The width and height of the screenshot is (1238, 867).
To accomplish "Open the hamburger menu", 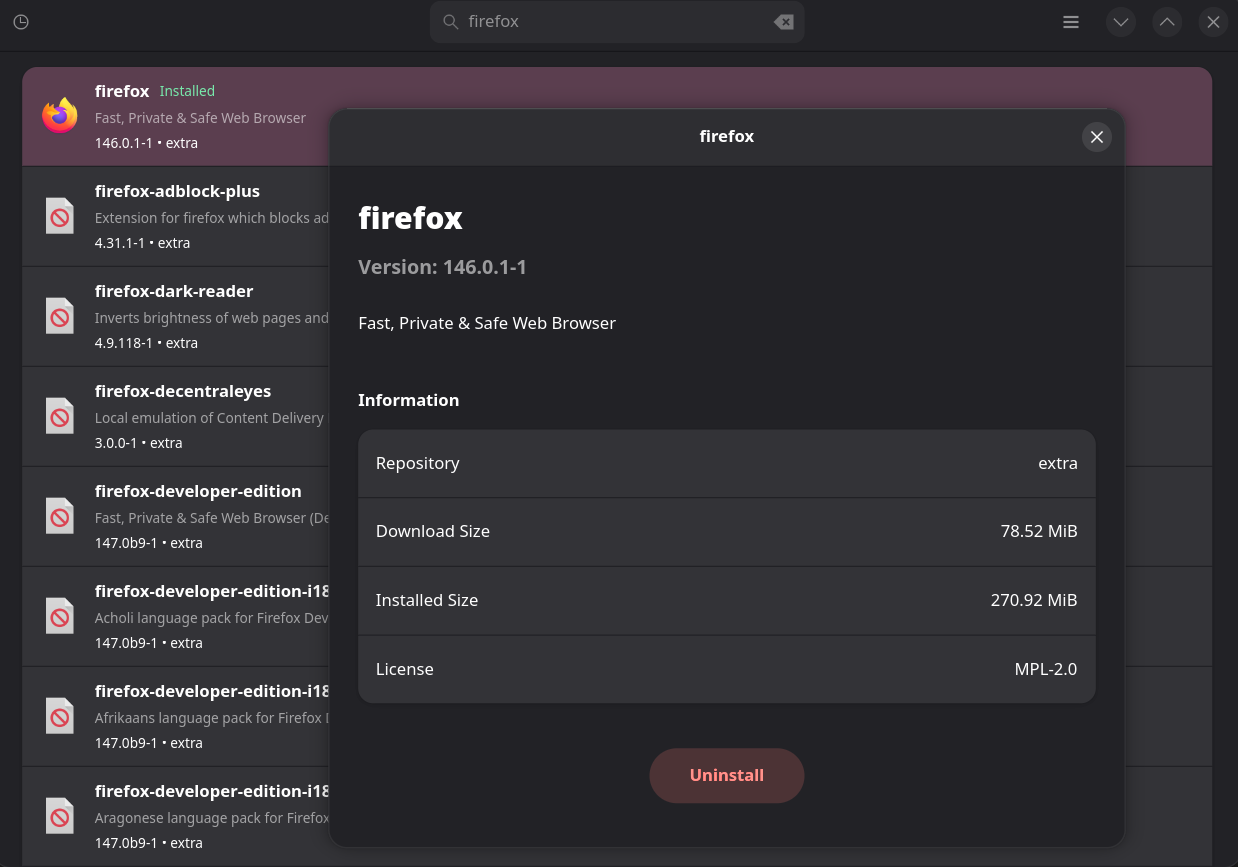I will click(1071, 22).
